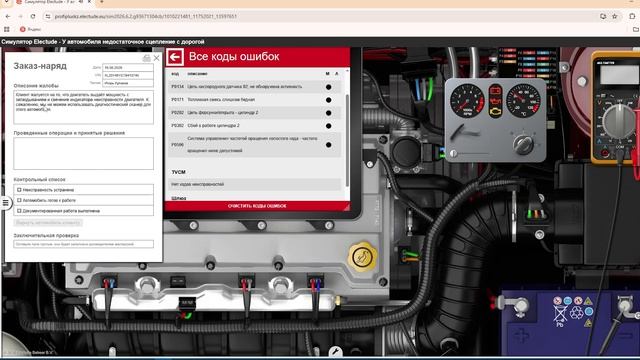Open the browser apps grid icon
640x360 pixels.
(x=7, y=29)
